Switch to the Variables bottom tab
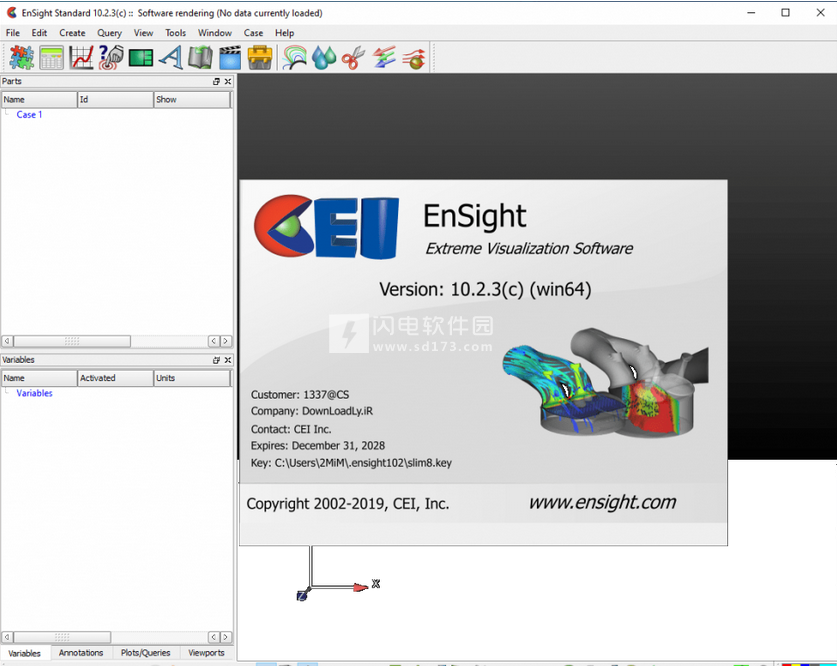Screen dimensions: 837x666 (x=25, y=653)
